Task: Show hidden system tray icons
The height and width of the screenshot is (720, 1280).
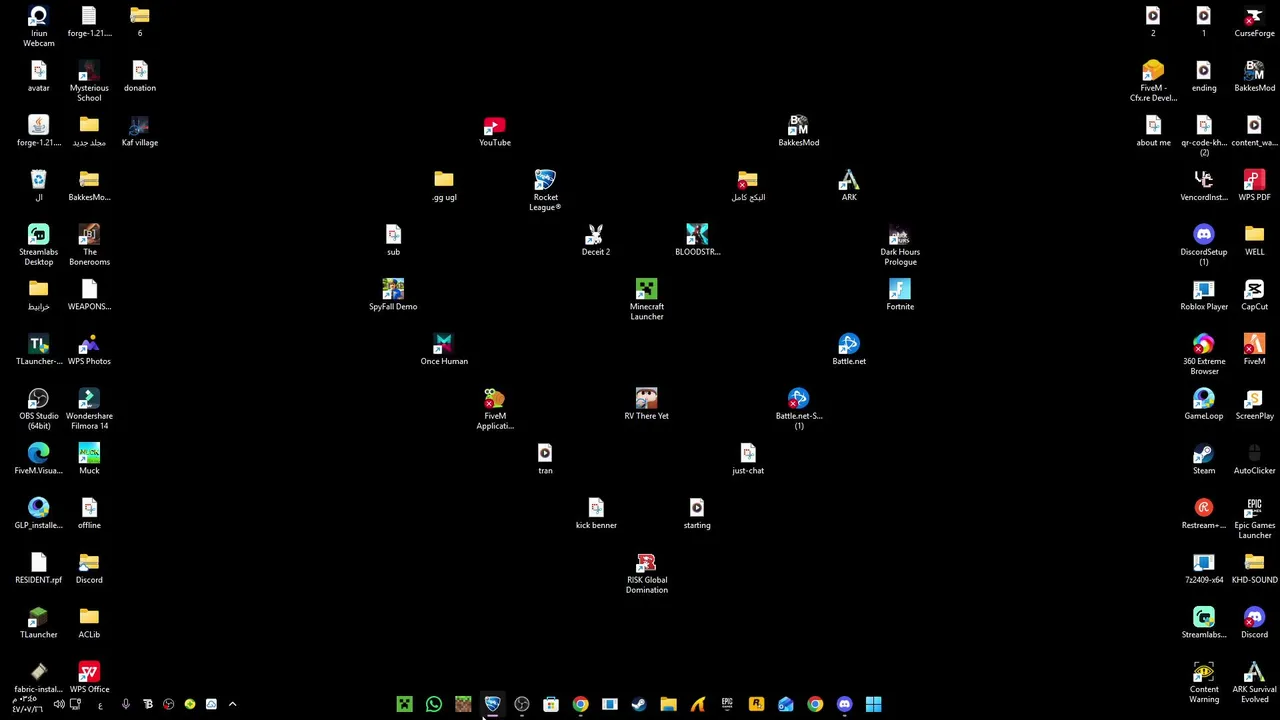Action: point(232,705)
